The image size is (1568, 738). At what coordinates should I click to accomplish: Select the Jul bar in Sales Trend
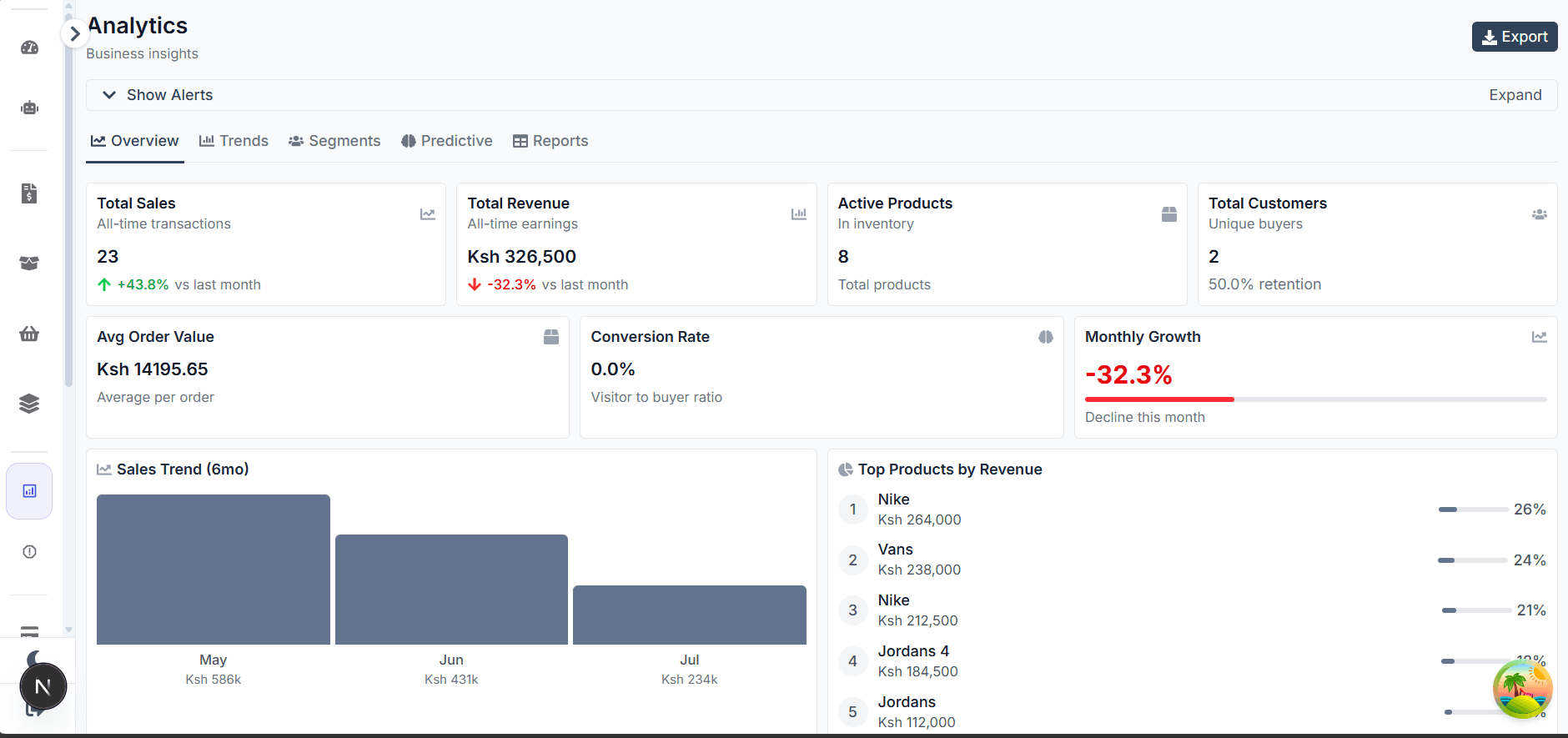pyautogui.click(x=690, y=615)
